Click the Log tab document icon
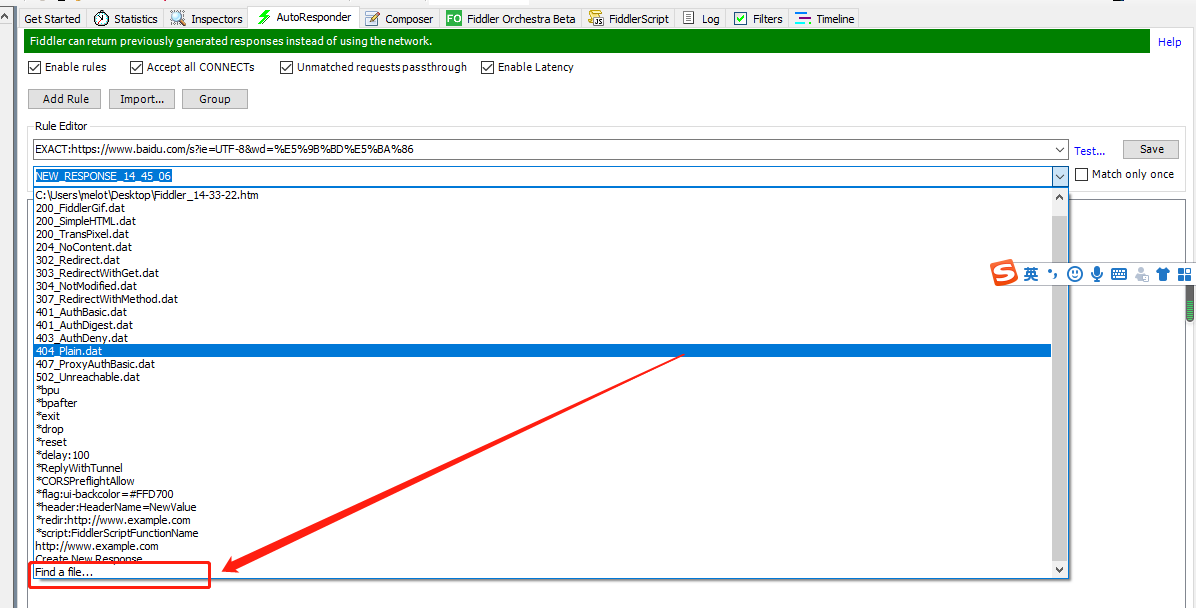This screenshot has width=1196, height=608. (689, 18)
